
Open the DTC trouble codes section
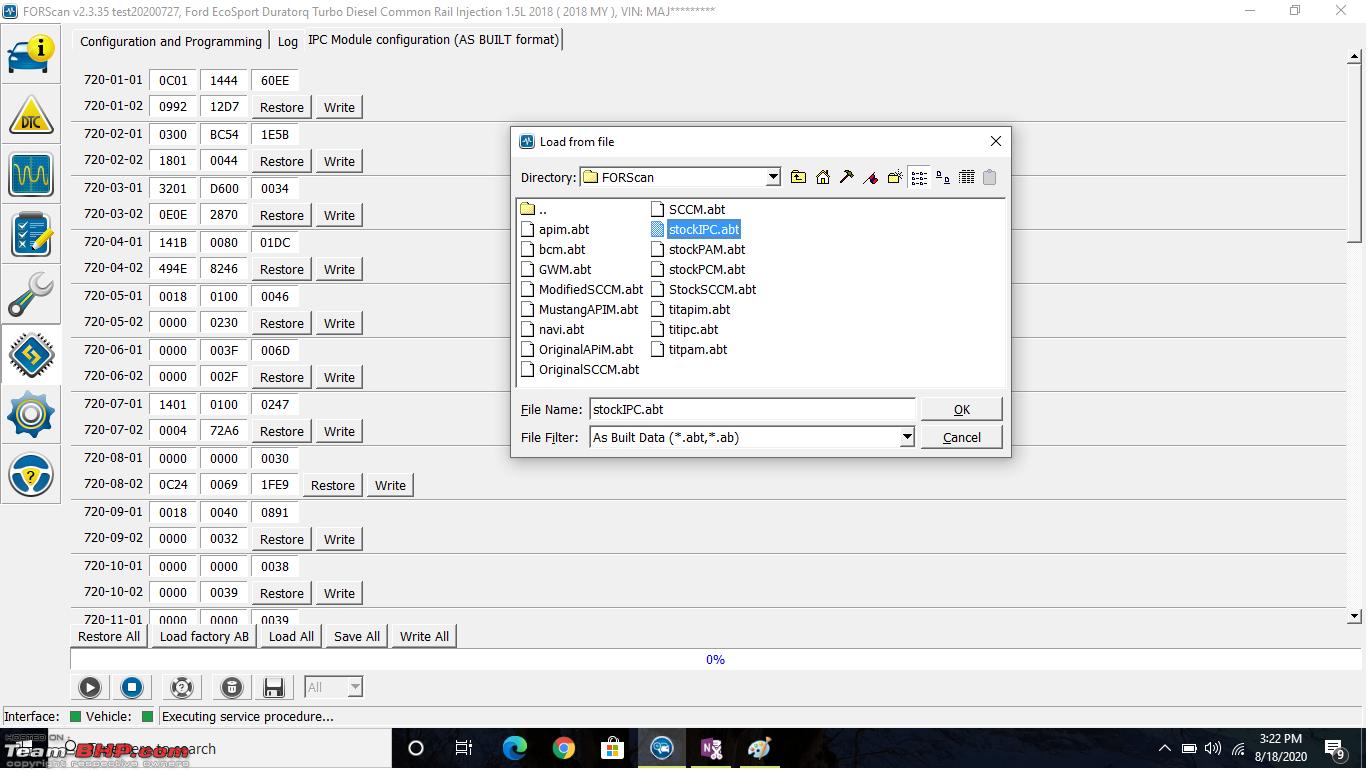pyautogui.click(x=31, y=115)
